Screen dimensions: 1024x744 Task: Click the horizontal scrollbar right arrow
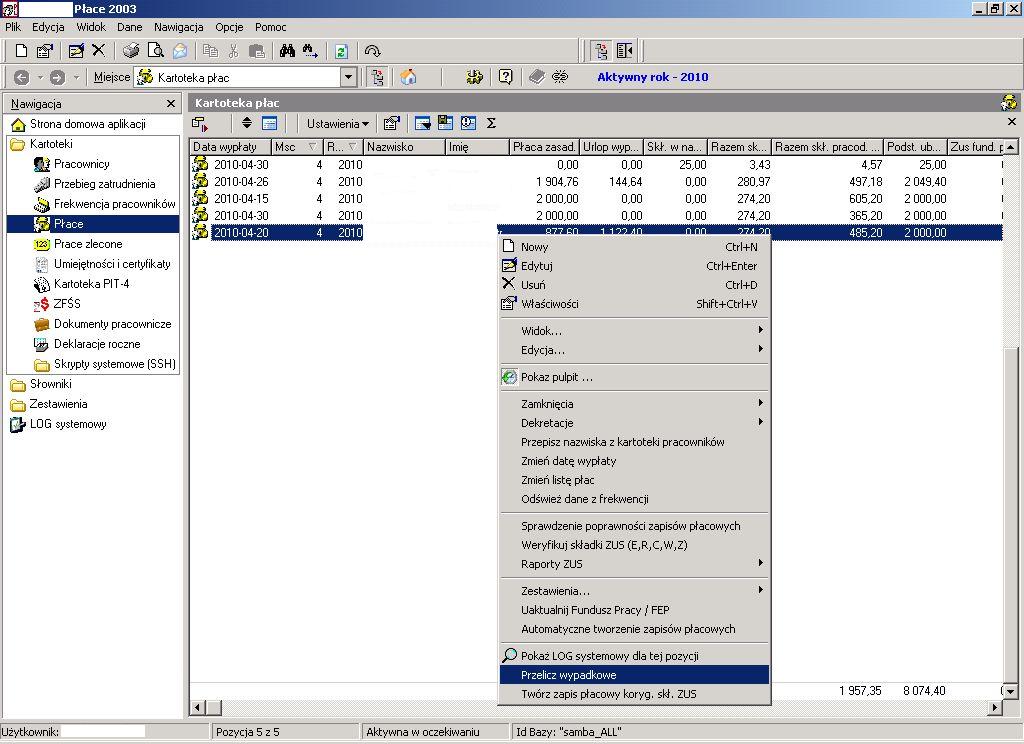[x=995, y=707]
